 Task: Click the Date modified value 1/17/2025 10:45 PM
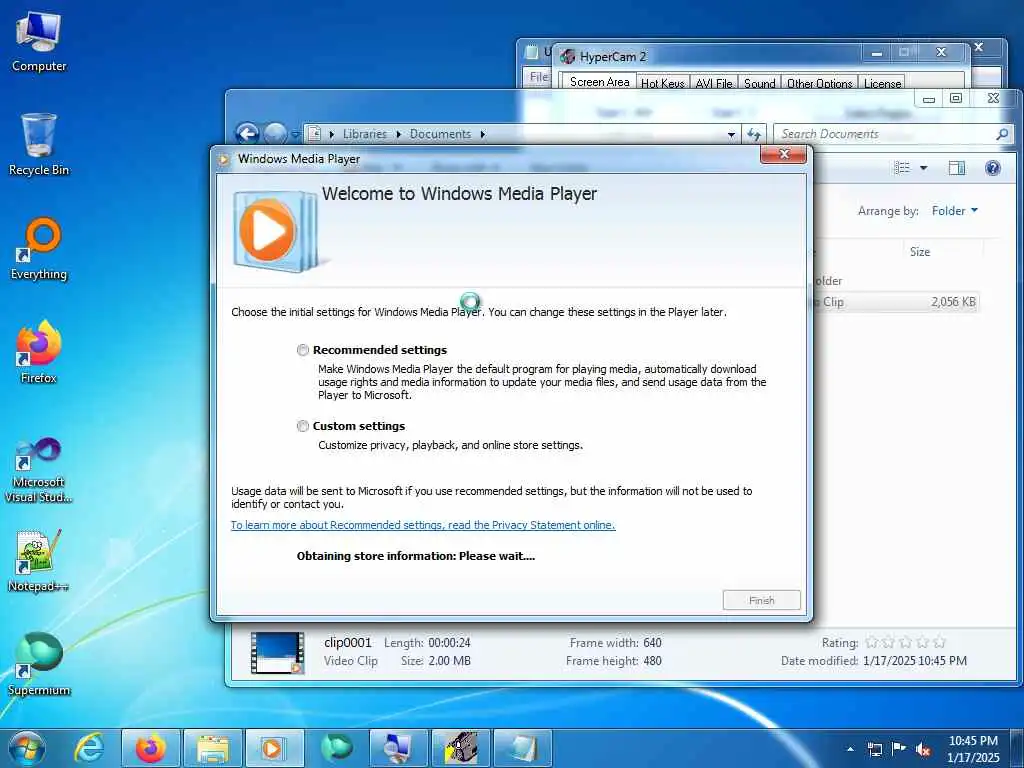pyautogui.click(x=915, y=661)
